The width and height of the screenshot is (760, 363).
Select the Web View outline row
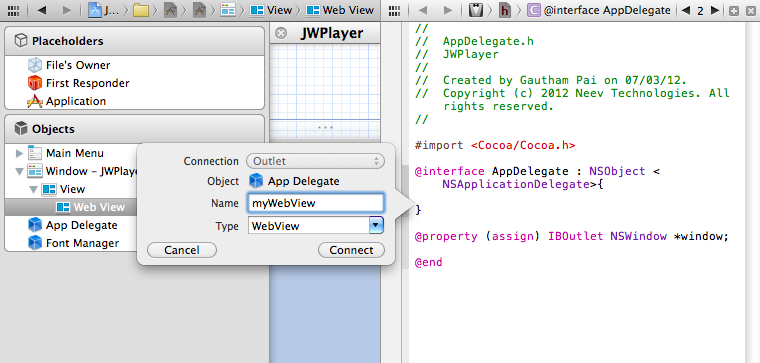pos(71,207)
